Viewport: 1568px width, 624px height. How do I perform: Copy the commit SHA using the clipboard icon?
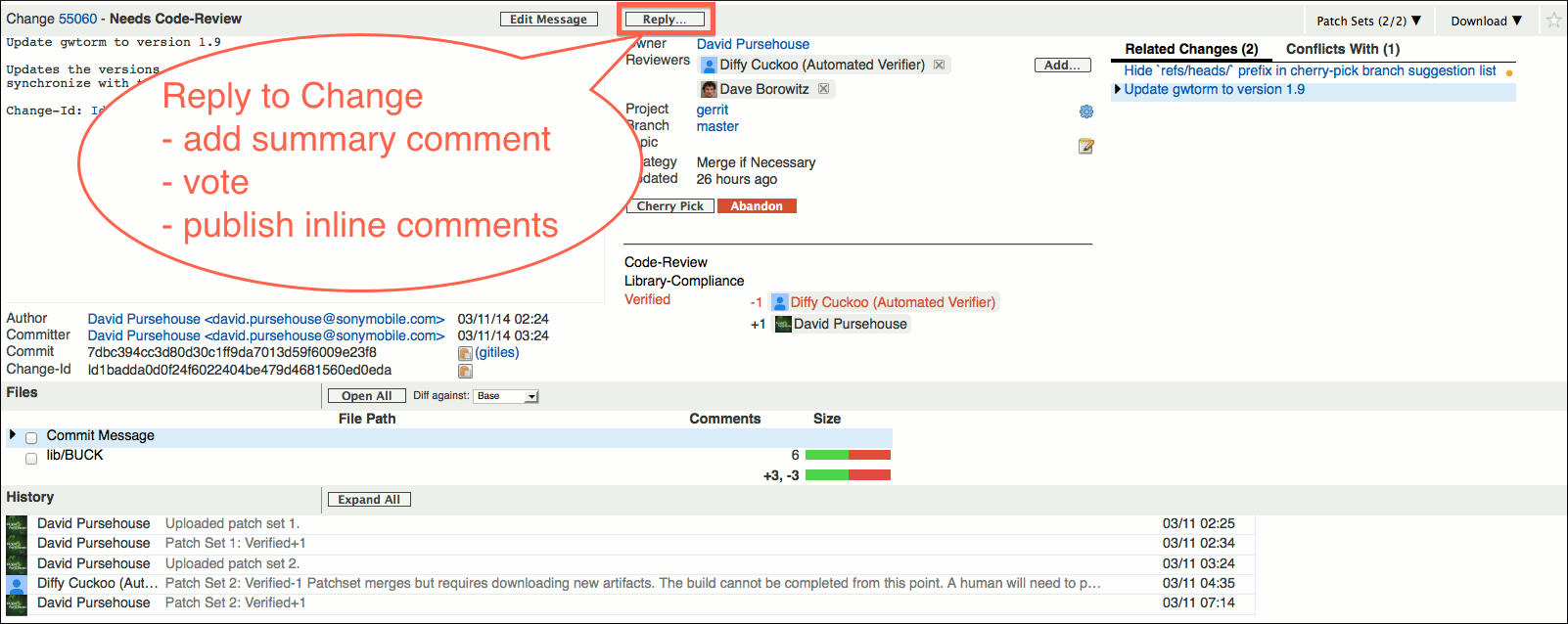pyautogui.click(x=465, y=353)
